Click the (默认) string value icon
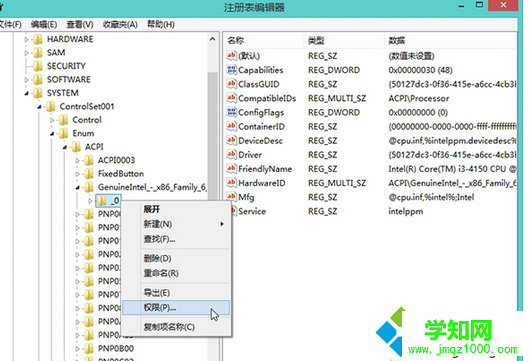The height and width of the screenshot is (361, 529). click(231, 55)
